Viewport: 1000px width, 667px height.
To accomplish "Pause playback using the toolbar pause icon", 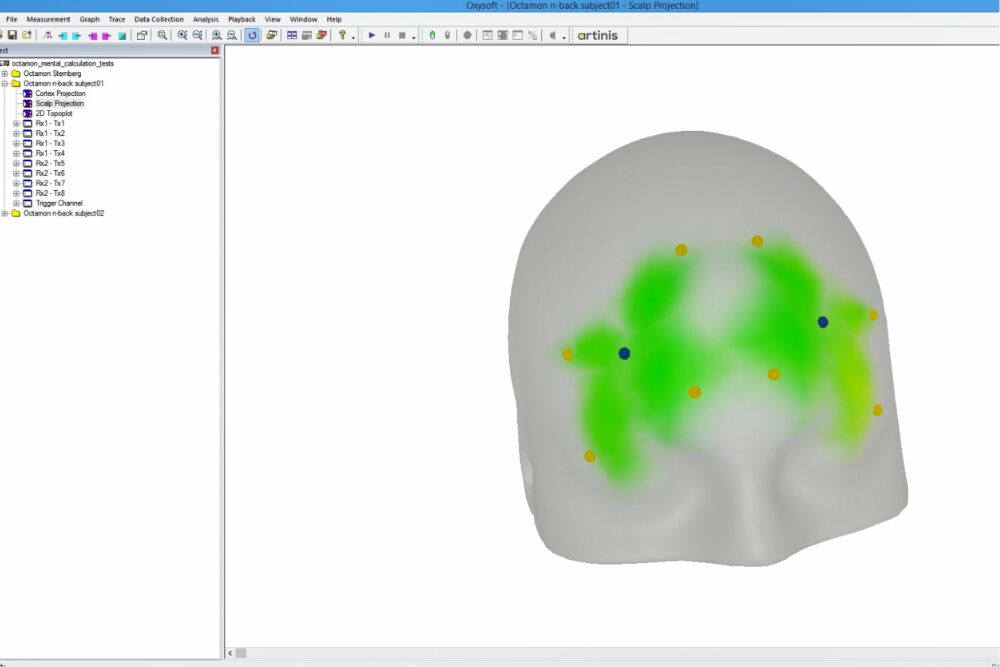I will click(x=387, y=35).
